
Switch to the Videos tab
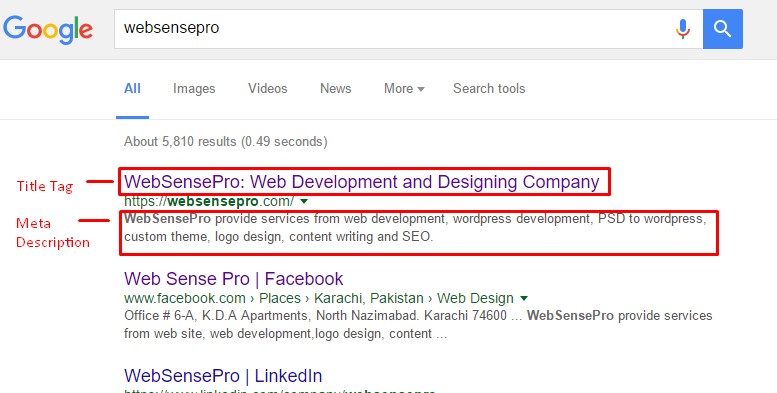click(x=268, y=89)
